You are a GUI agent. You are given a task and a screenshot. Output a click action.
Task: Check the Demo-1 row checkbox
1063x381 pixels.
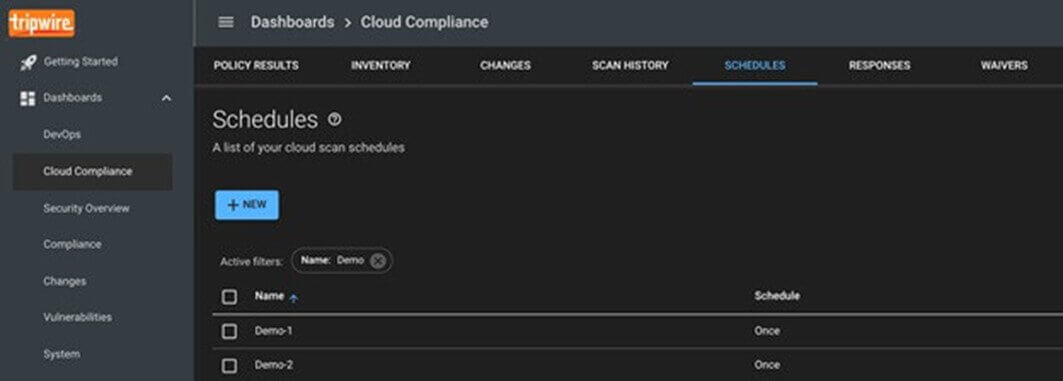[230, 332]
